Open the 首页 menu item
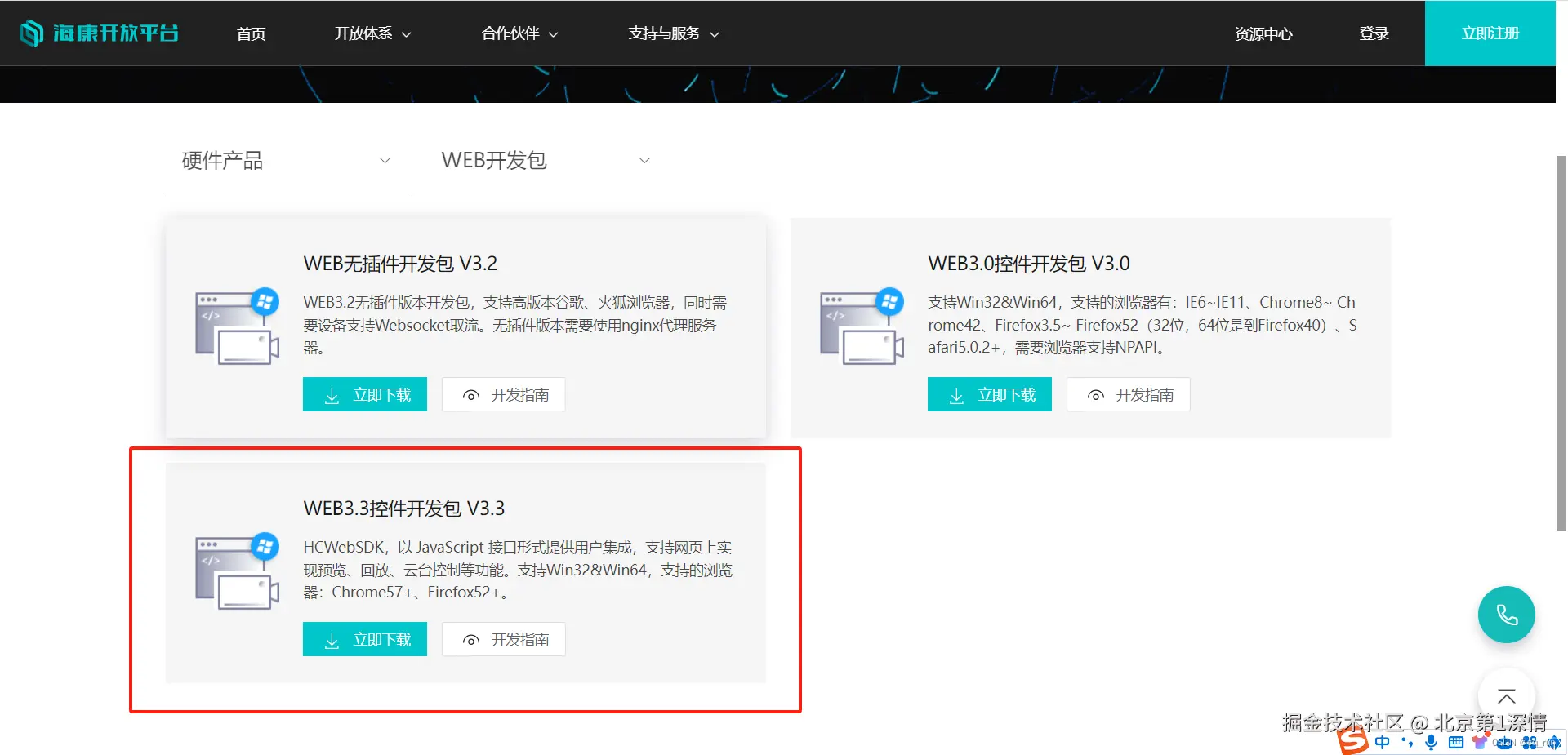This screenshot has width=1568, height=755. click(x=251, y=33)
